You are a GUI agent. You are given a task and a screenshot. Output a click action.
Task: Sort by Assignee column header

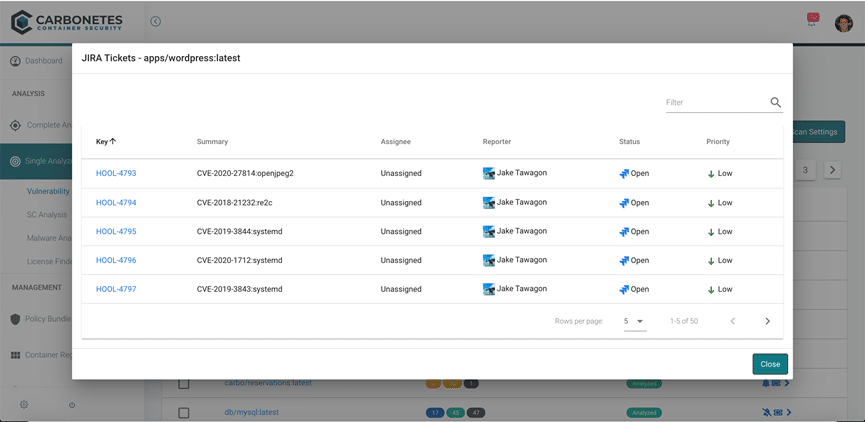[x=396, y=142]
